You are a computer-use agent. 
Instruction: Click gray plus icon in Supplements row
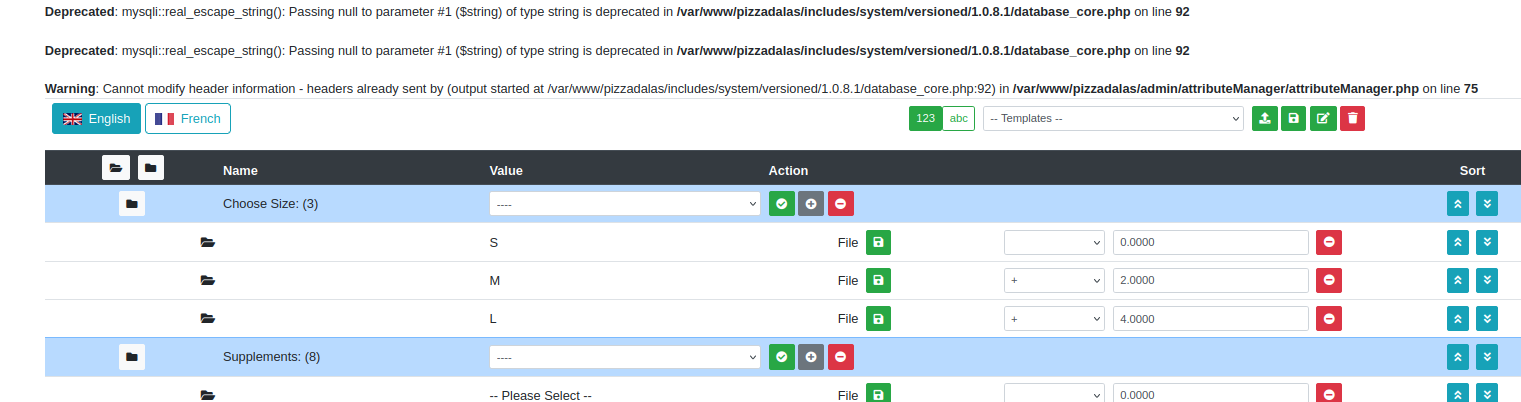coord(811,357)
